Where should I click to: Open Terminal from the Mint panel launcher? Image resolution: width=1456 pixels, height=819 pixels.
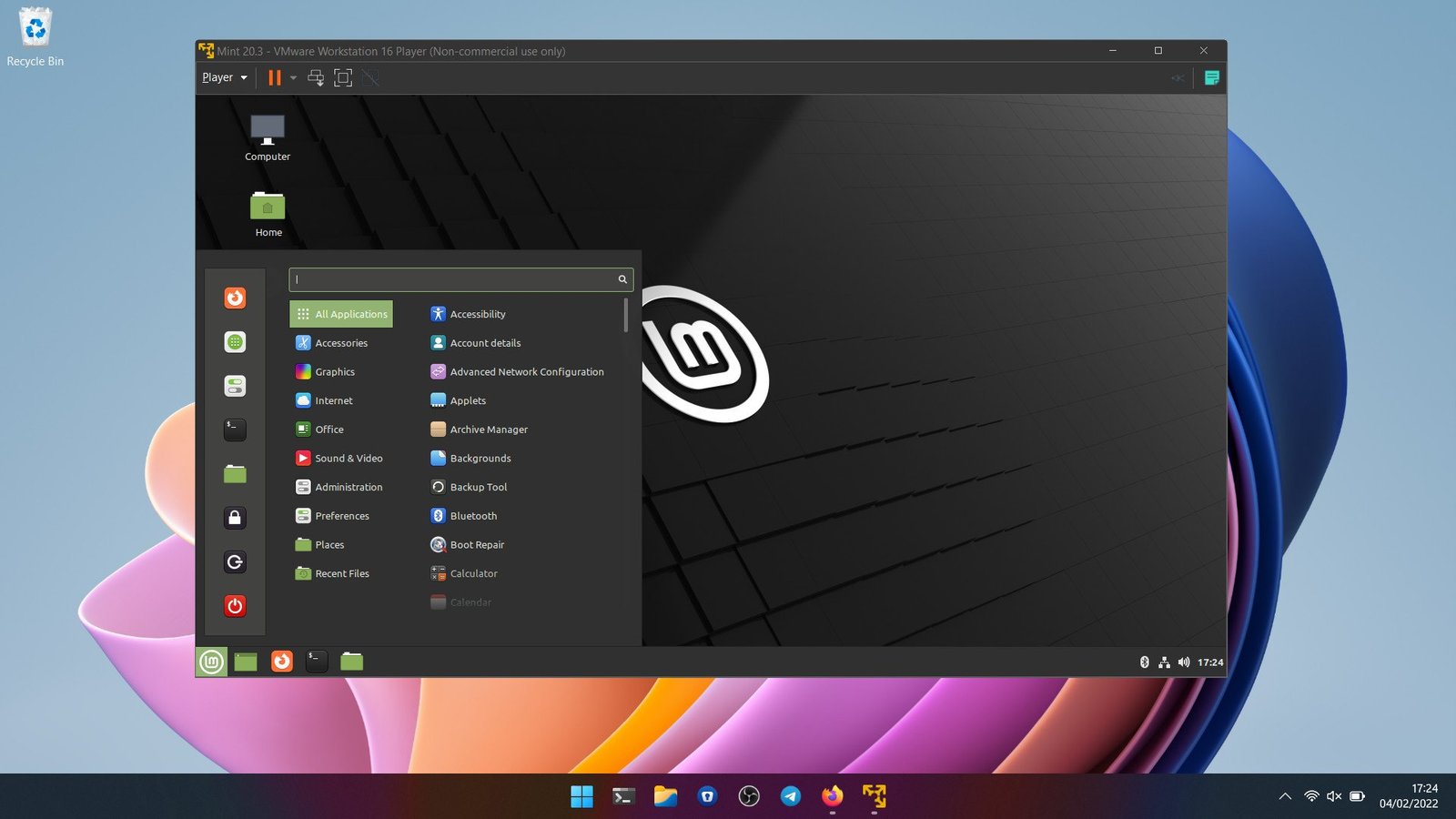click(317, 662)
